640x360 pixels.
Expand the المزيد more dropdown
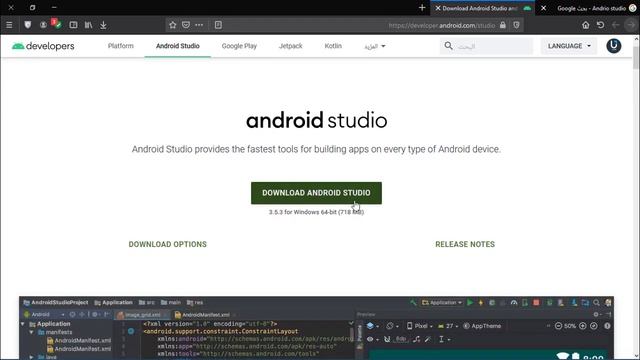375,46
